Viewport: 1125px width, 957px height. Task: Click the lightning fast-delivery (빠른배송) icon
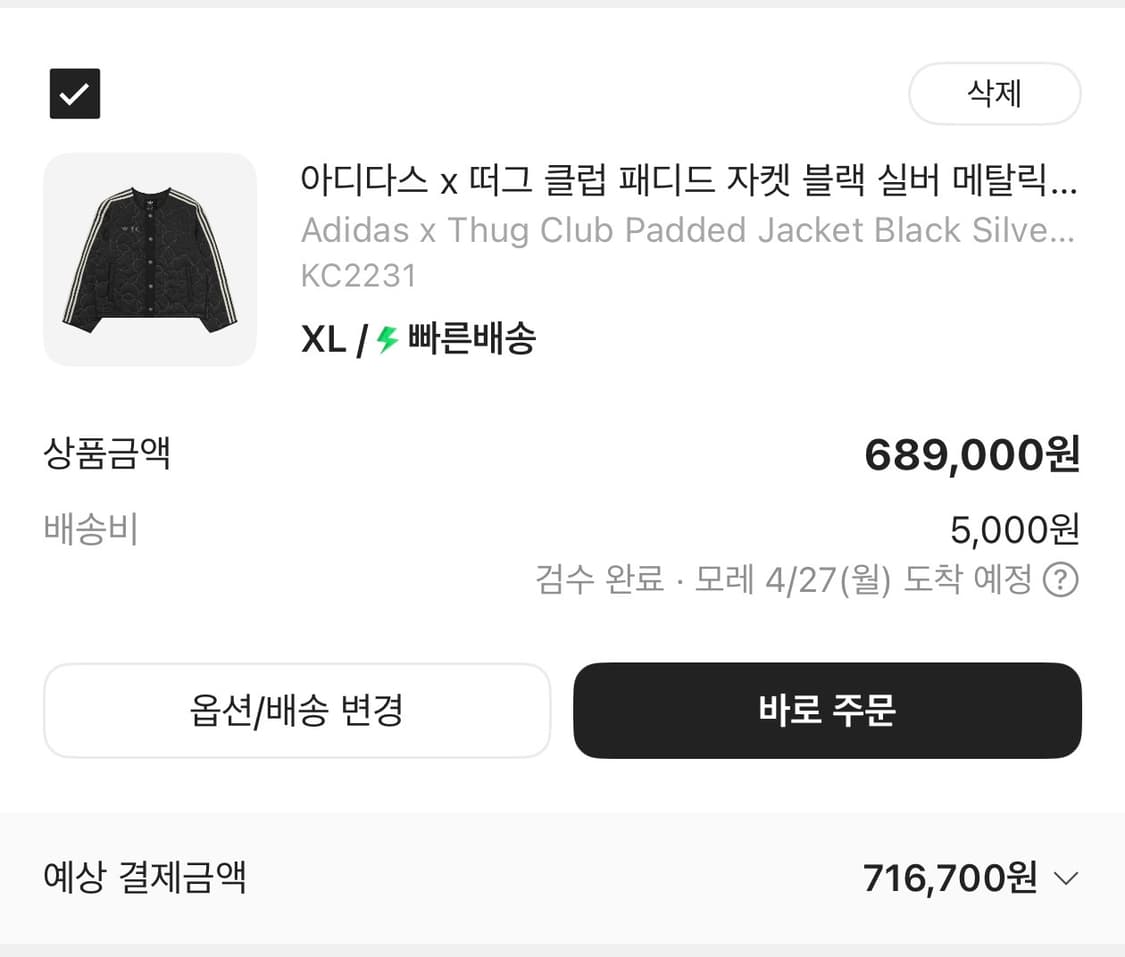[385, 340]
